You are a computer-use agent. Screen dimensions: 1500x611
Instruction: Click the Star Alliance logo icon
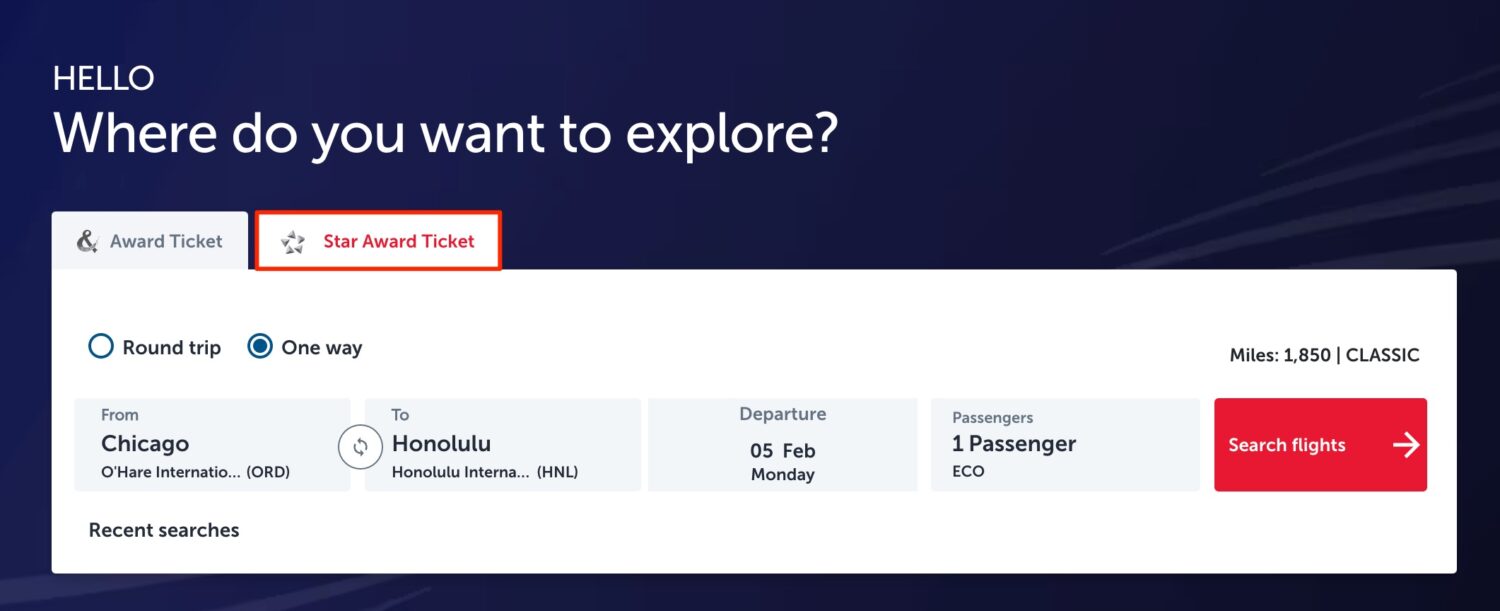pos(293,242)
